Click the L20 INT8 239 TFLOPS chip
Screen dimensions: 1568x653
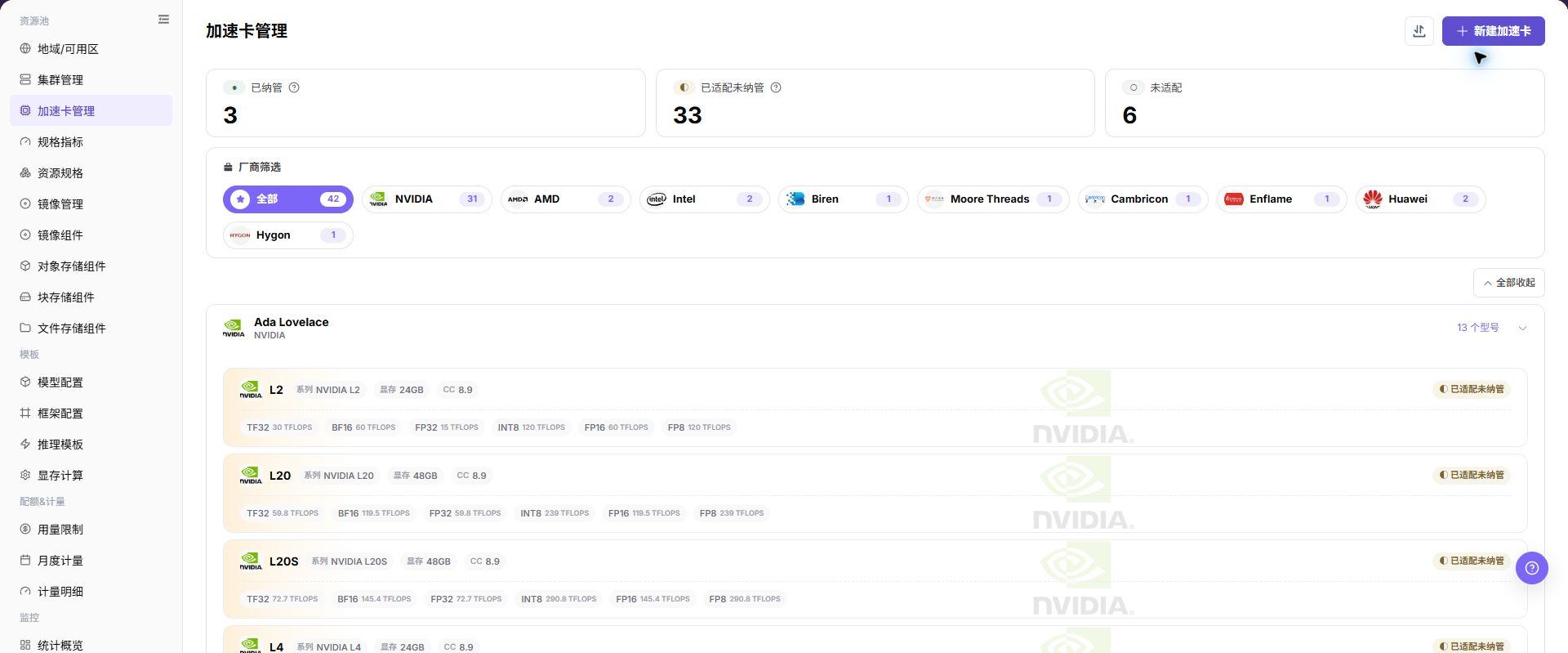[x=555, y=513]
